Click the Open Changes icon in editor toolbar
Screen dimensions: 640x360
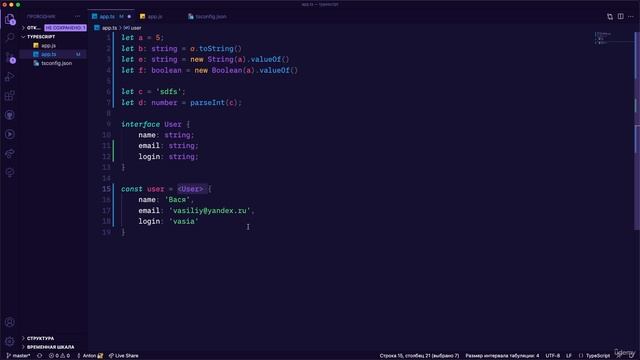coord(610,16)
